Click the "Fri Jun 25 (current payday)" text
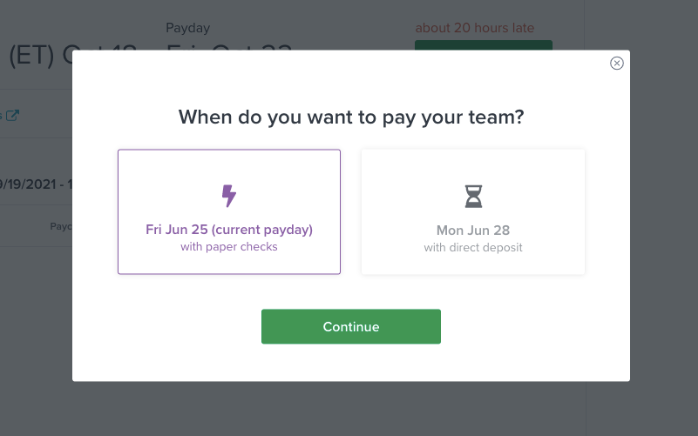Screen dimensions: 698x436 tap(229, 230)
